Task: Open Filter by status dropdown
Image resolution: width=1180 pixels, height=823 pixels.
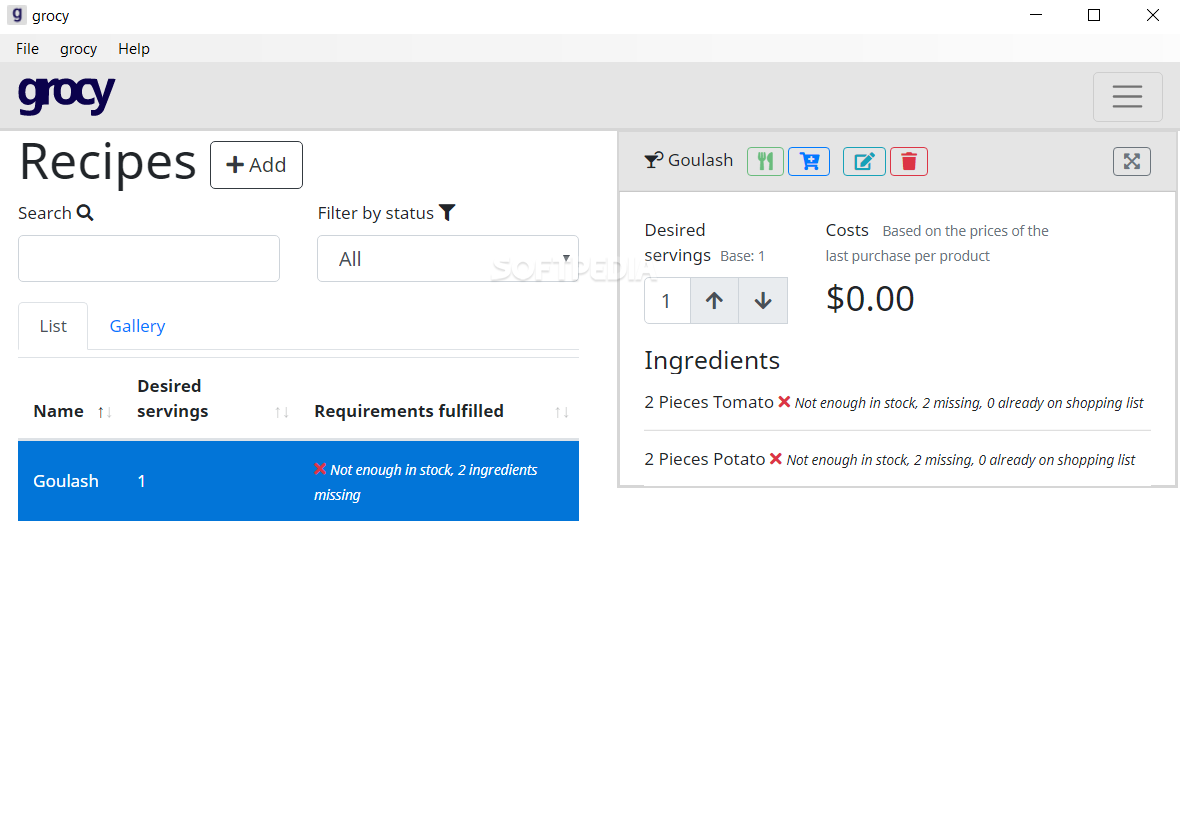Action: (448, 259)
